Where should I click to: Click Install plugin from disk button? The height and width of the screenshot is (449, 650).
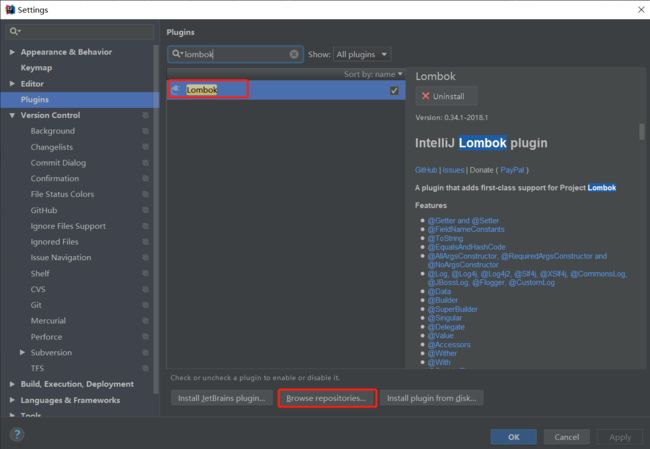point(432,398)
